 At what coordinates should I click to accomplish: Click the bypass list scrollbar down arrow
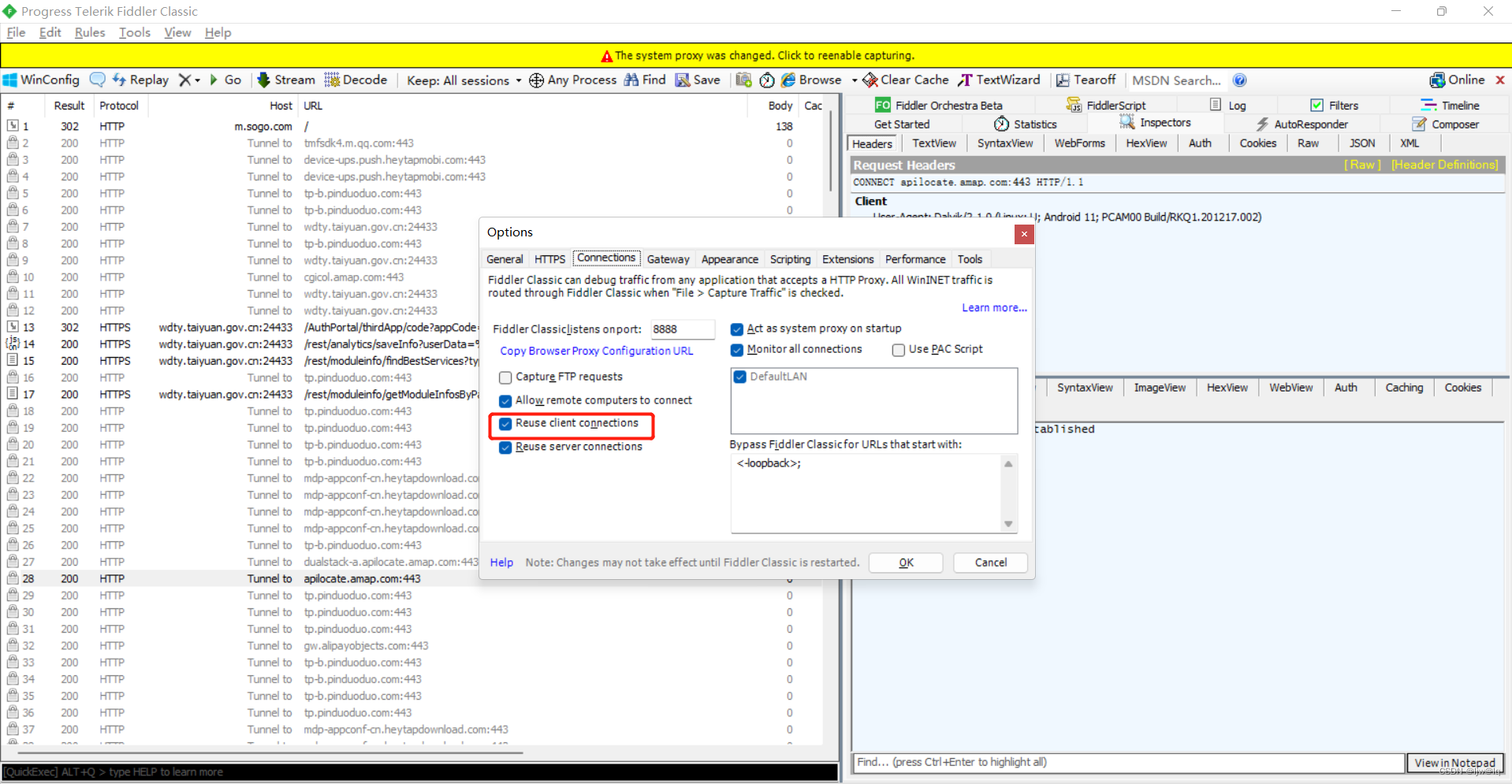click(x=1008, y=525)
